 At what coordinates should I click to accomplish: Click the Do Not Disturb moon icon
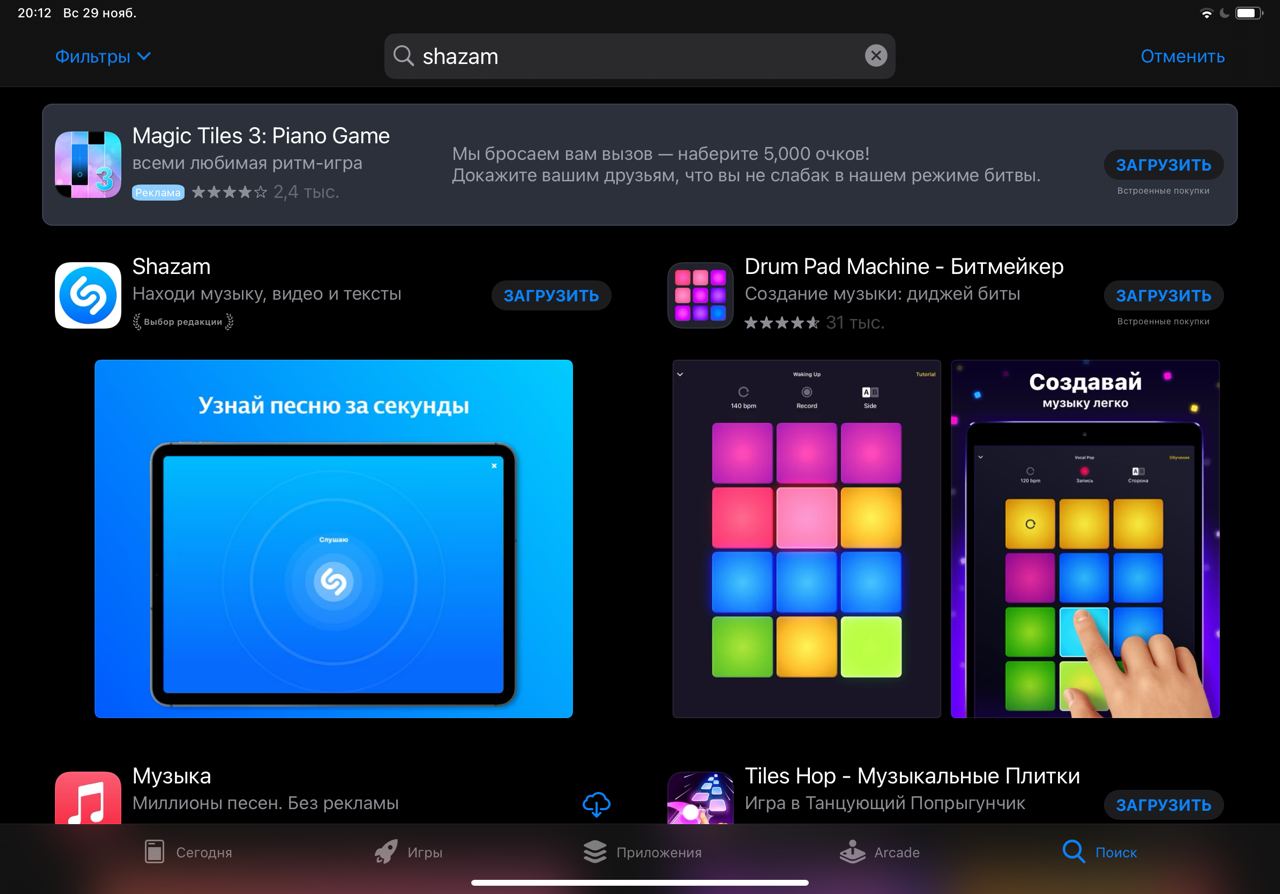click(x=1225, y=13)
